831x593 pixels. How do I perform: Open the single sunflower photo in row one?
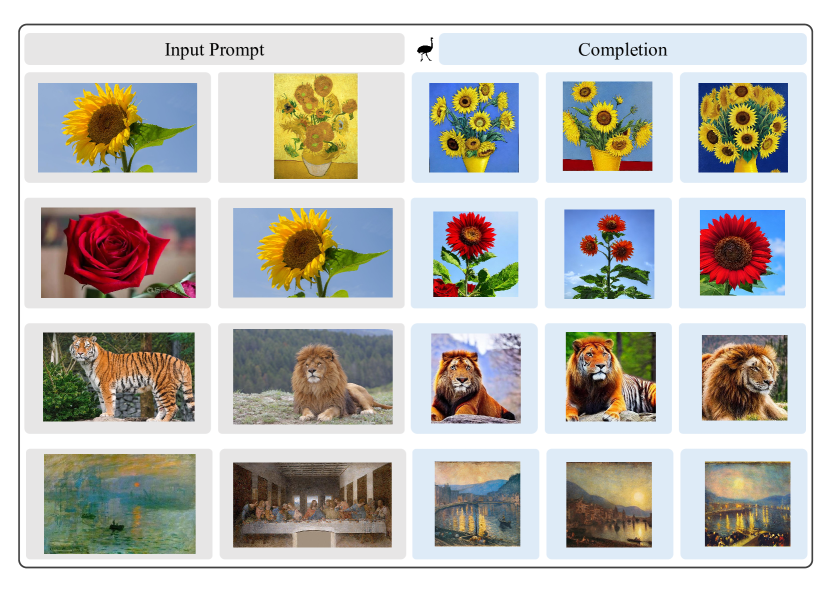tap(117, 128)
